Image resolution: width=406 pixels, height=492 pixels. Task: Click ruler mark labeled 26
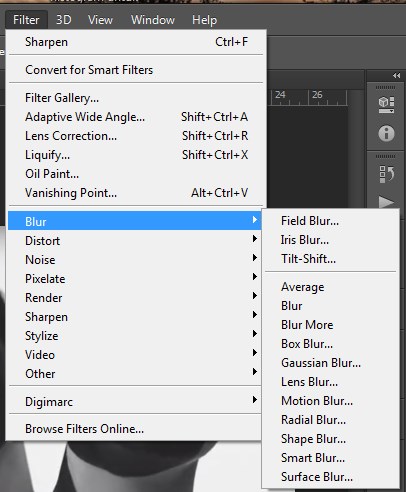click(x=317, y=95)
